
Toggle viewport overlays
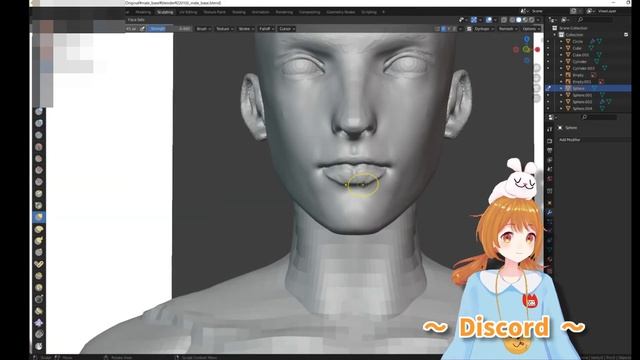pyautogui.click(x=489, y=20)
